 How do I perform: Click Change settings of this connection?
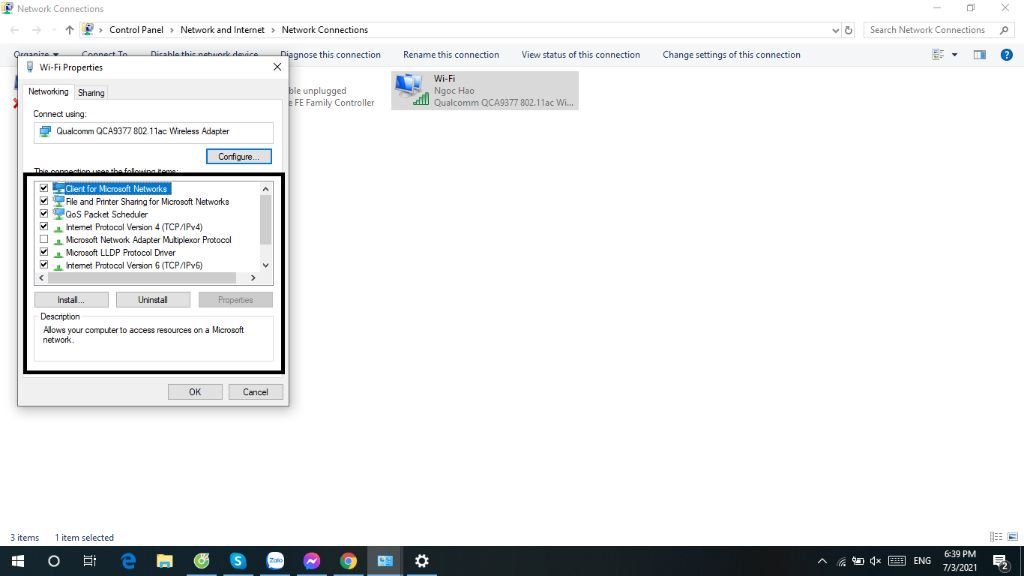(x=731, y=55)
